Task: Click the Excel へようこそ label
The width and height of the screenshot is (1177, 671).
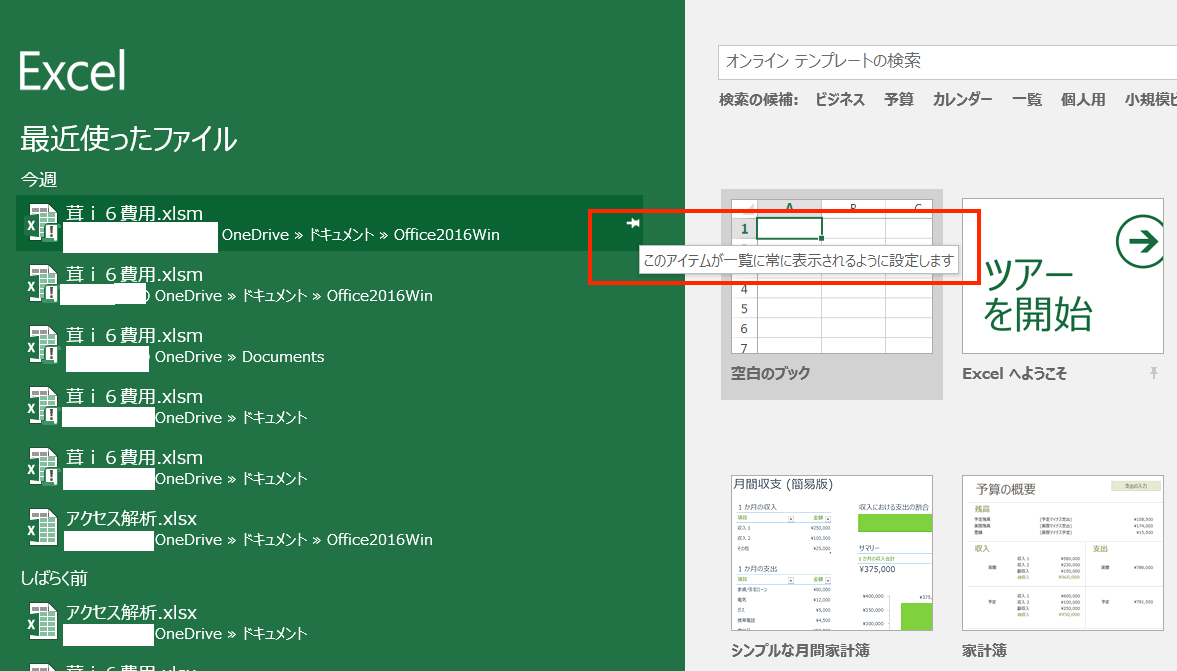Action: (x=1014, y=373)
